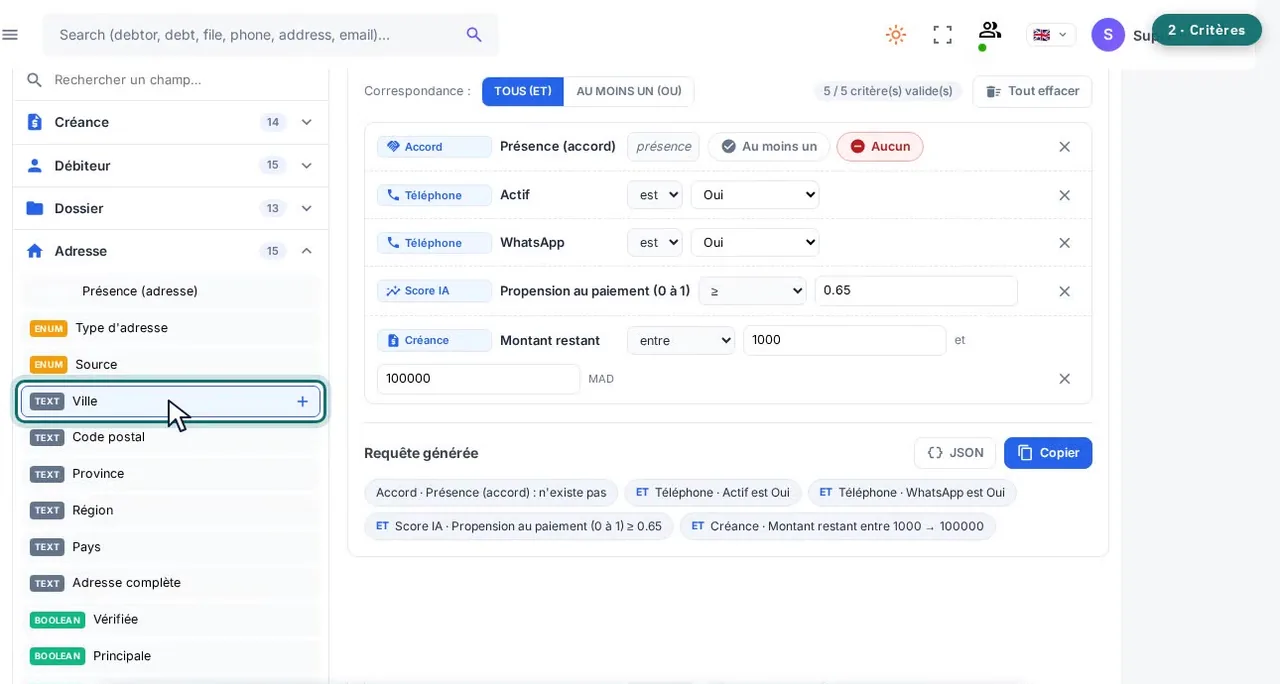Select the Type d'adresse field
The width and height of the screenshot is (1280, 684).
(x=171, y=328)
